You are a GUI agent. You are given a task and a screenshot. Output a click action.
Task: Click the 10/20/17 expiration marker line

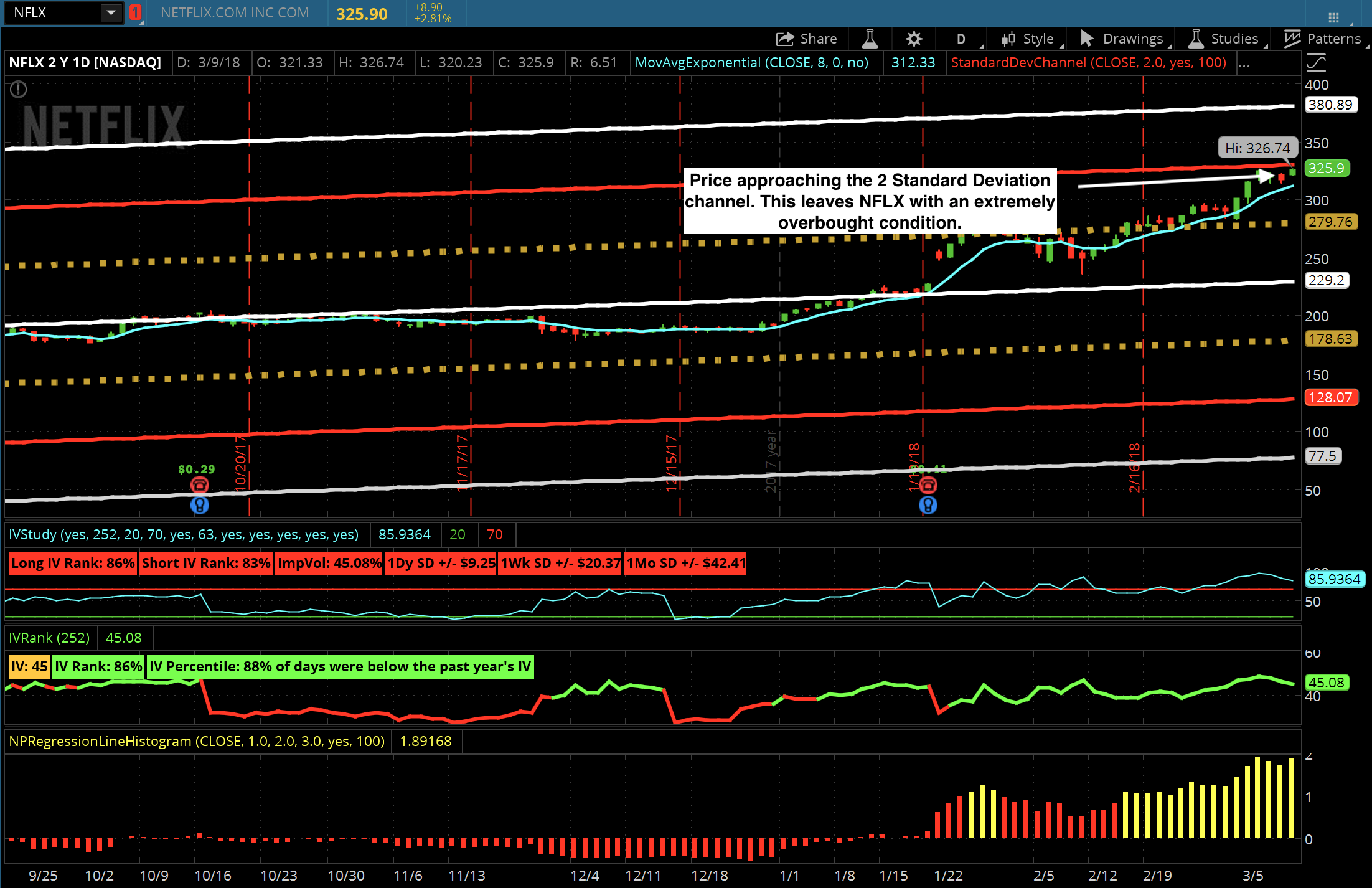coord(249,296)
